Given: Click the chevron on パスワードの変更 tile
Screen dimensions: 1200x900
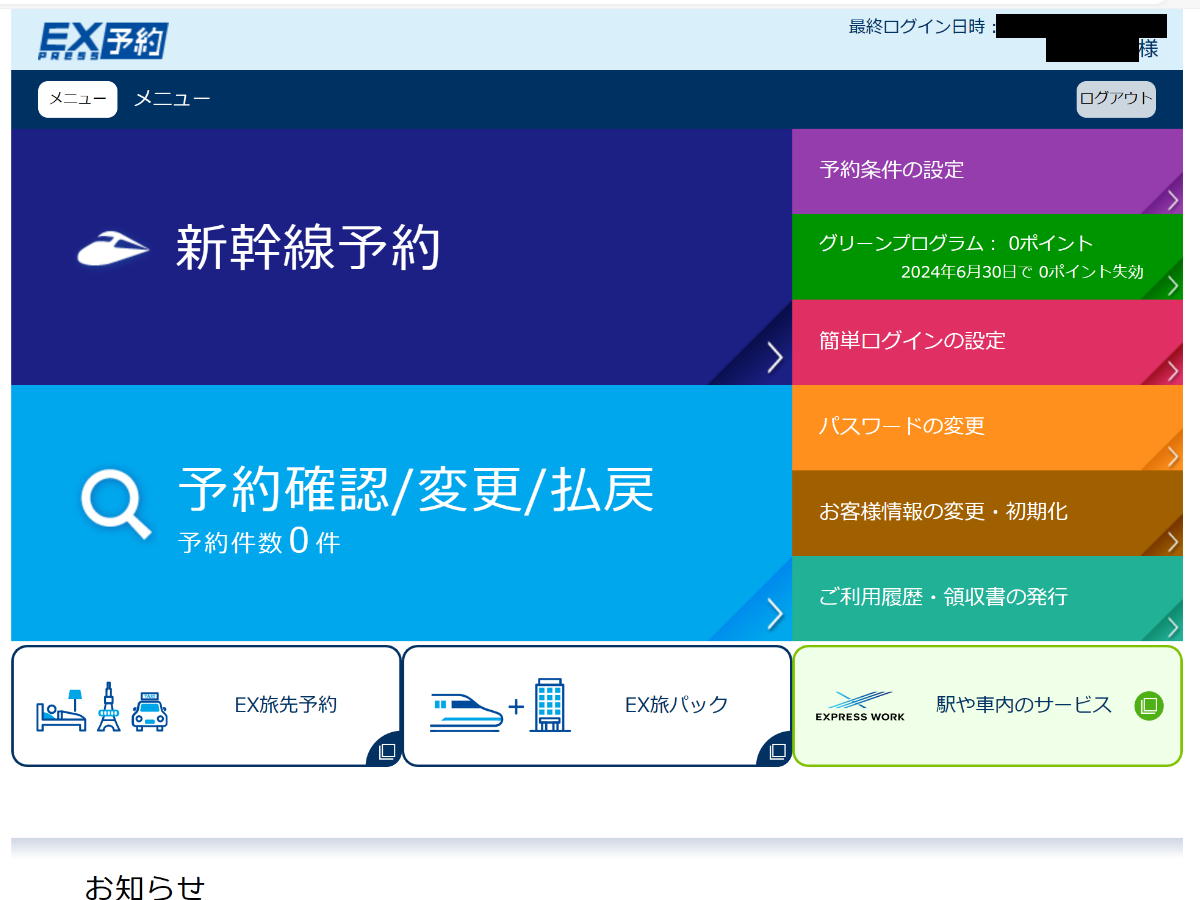Looking at the screenshot, I should pos(1173,457).
